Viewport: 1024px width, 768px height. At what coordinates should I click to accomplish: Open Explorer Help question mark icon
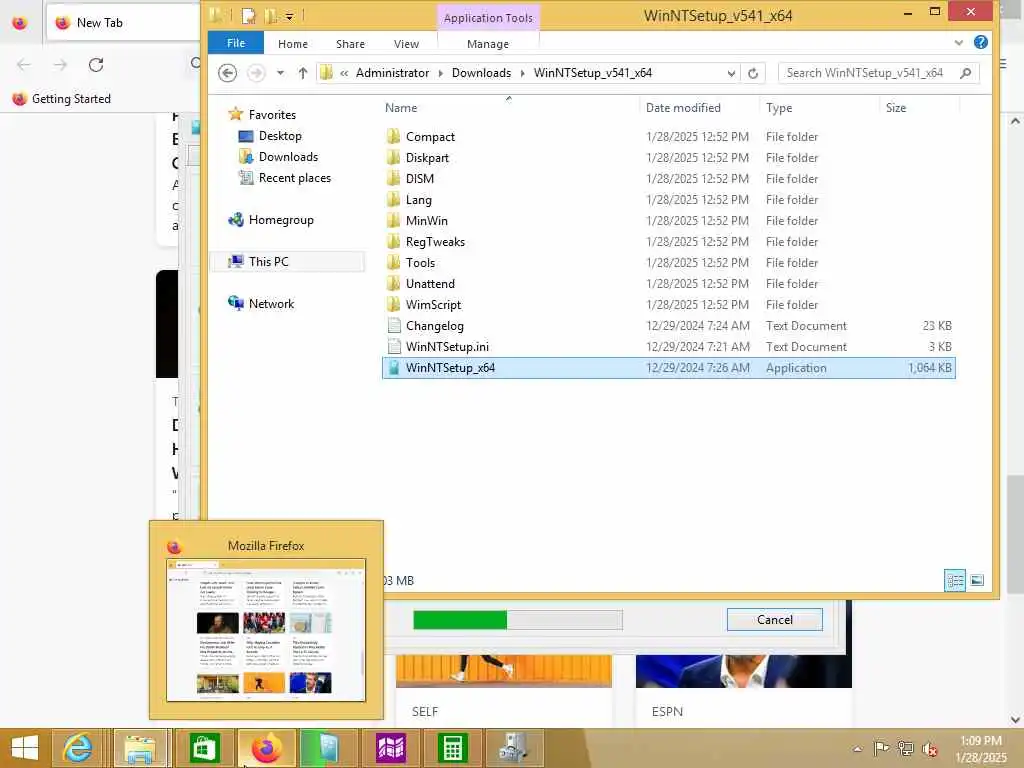click(x=980, y=42)
